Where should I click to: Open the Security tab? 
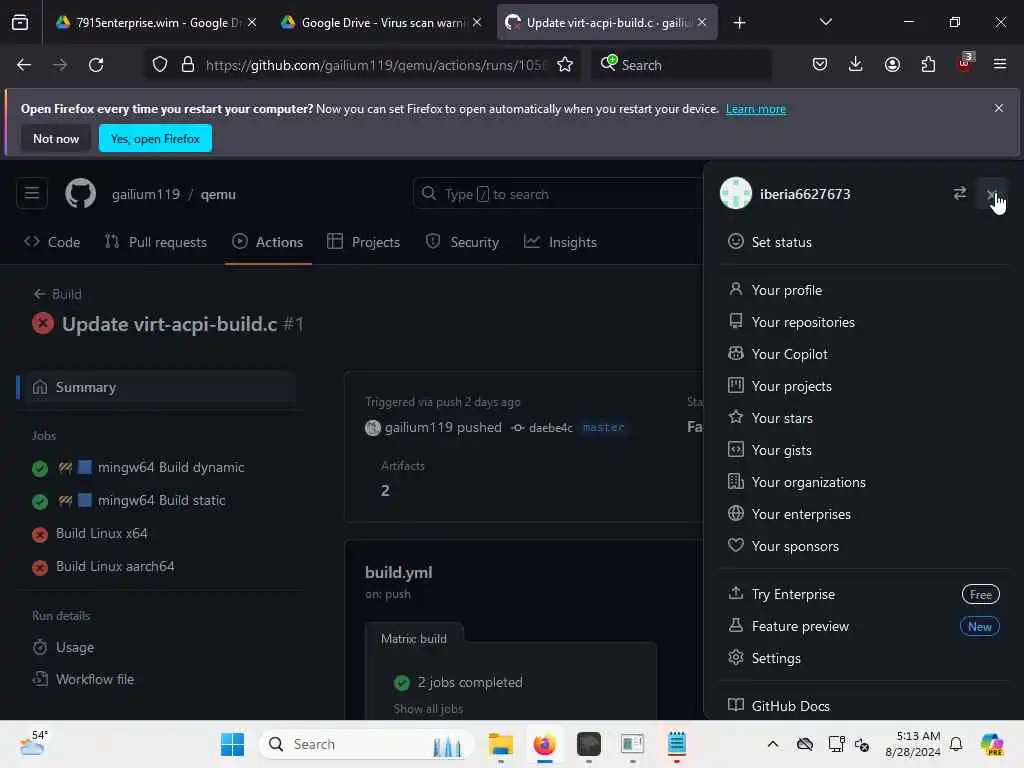coord(462,242)
